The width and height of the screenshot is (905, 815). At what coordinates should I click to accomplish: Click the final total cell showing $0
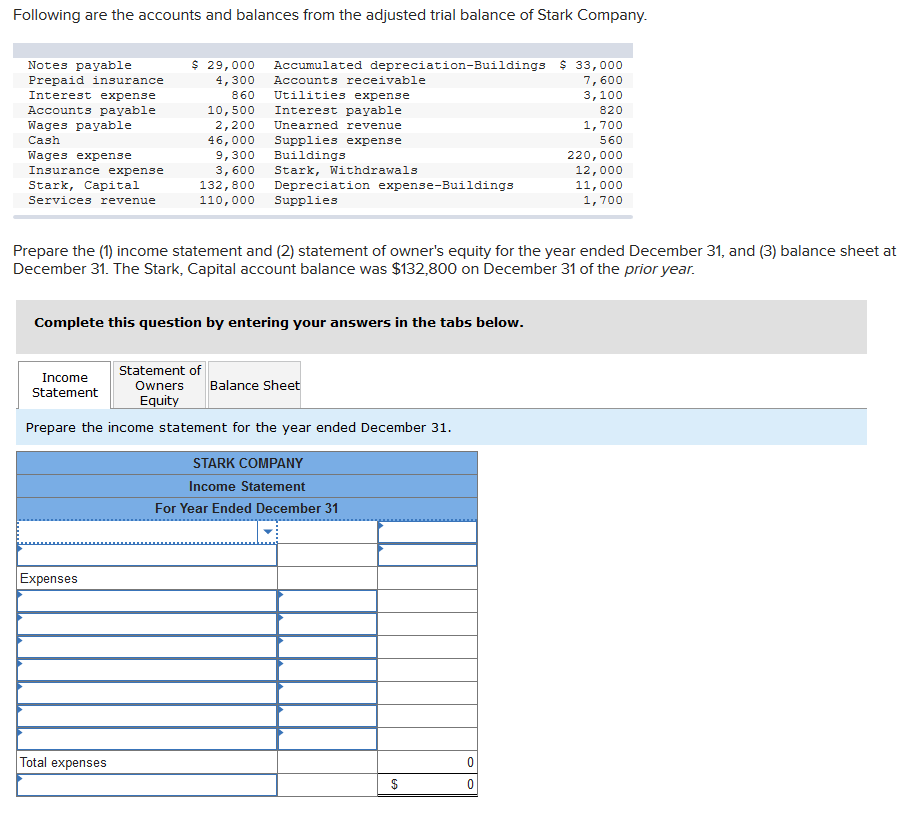pos(427,785)
